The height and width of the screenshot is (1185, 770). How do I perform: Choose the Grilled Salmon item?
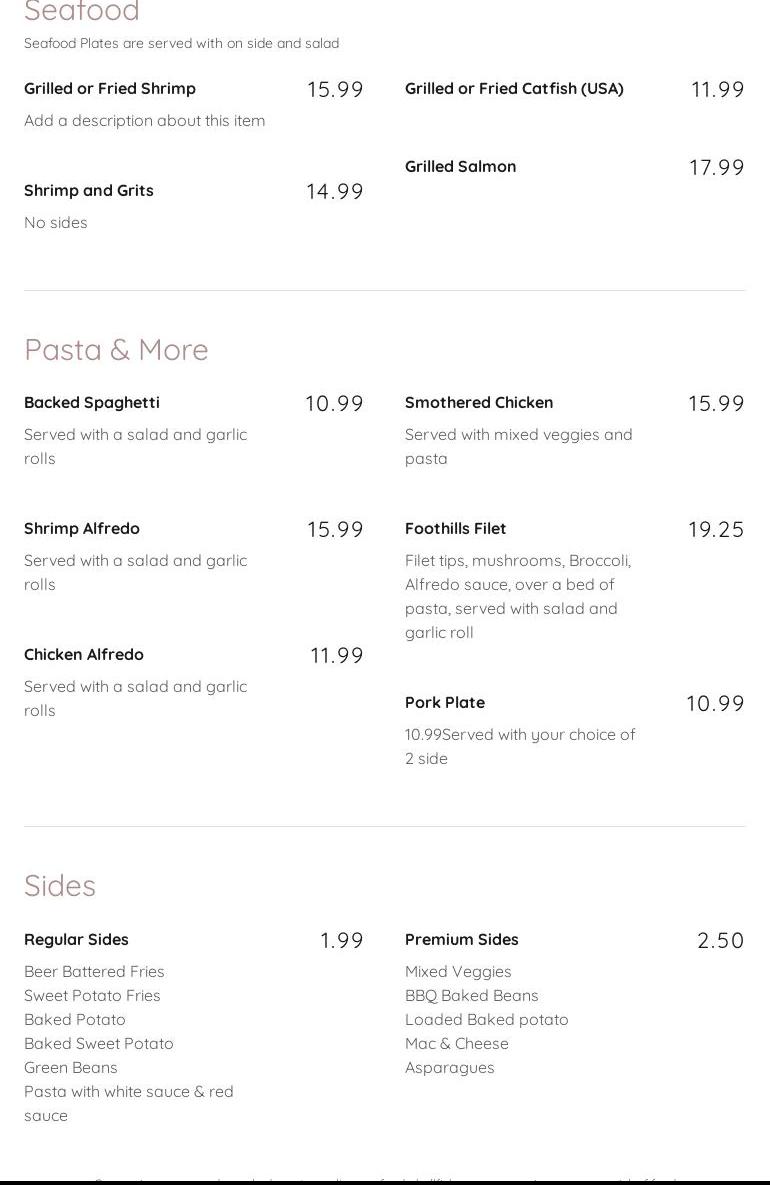pyautogui.click(x=460, y=166)
